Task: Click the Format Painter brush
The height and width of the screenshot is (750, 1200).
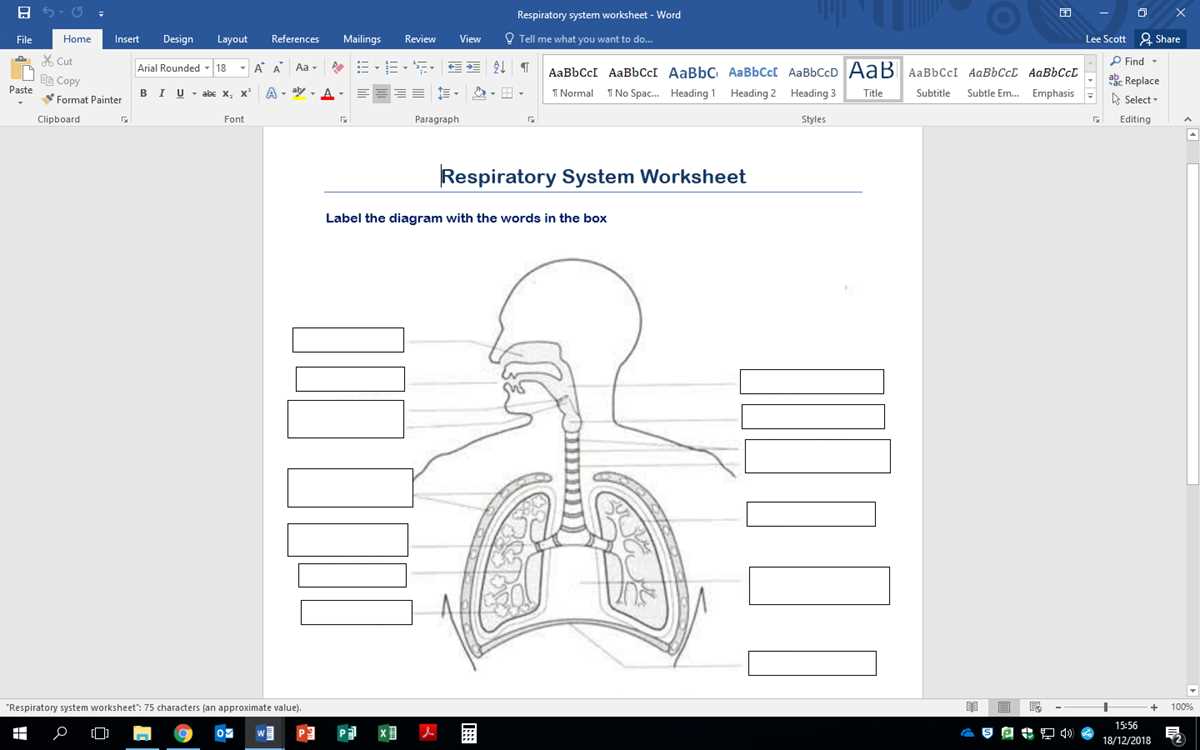Action: point(48,100)
